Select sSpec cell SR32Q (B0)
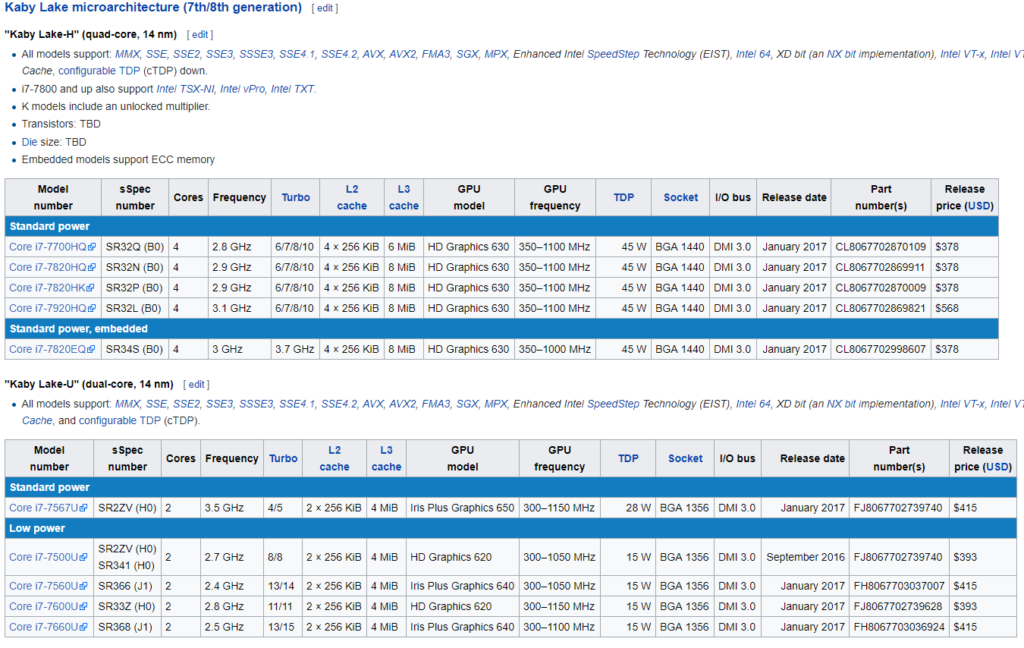 click(134, 247)
